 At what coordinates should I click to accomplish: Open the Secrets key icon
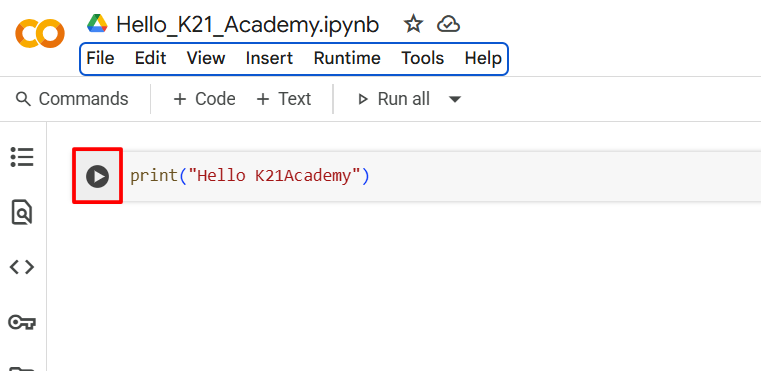[22, 322]
